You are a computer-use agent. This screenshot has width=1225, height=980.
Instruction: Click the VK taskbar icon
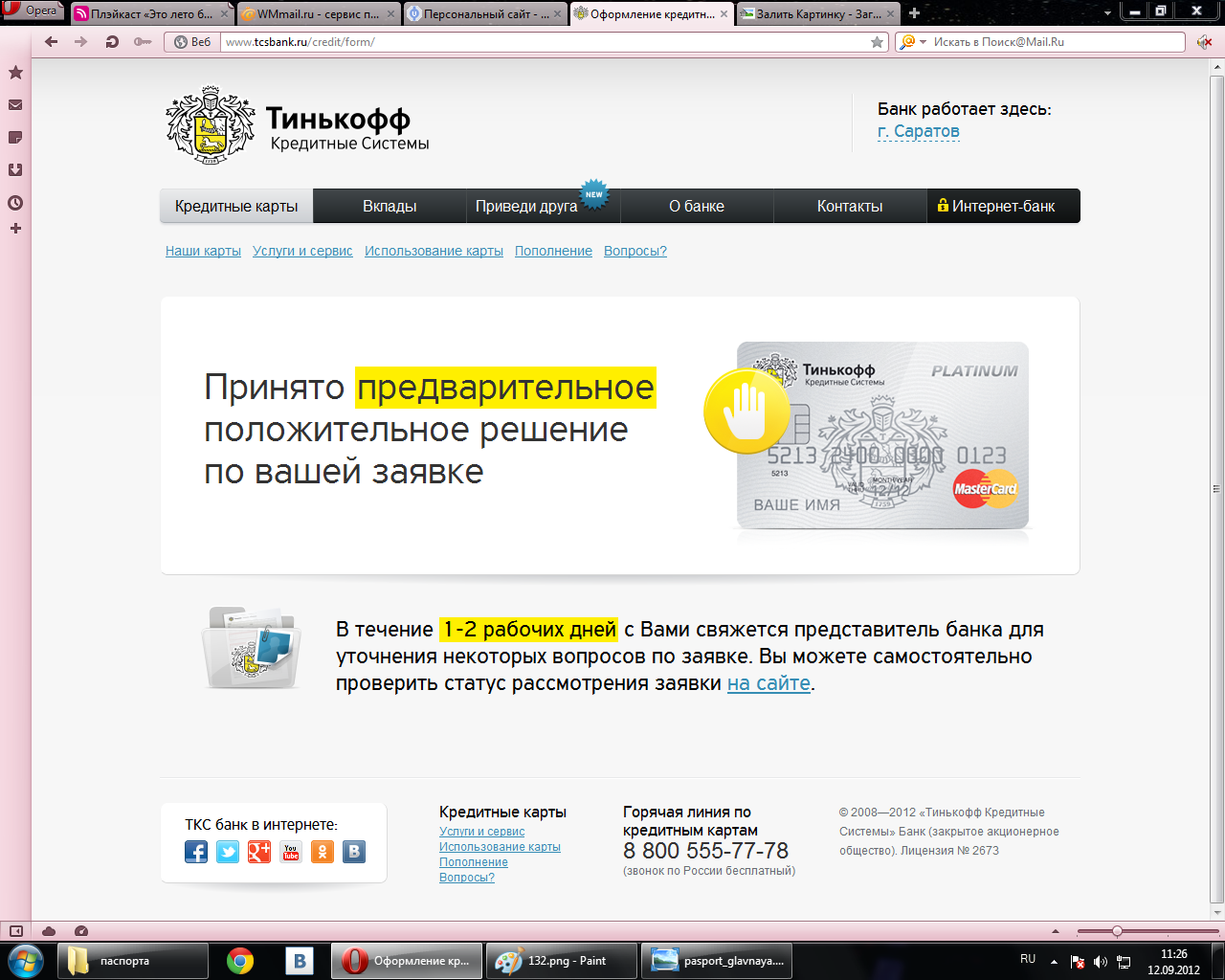[300, 961]
